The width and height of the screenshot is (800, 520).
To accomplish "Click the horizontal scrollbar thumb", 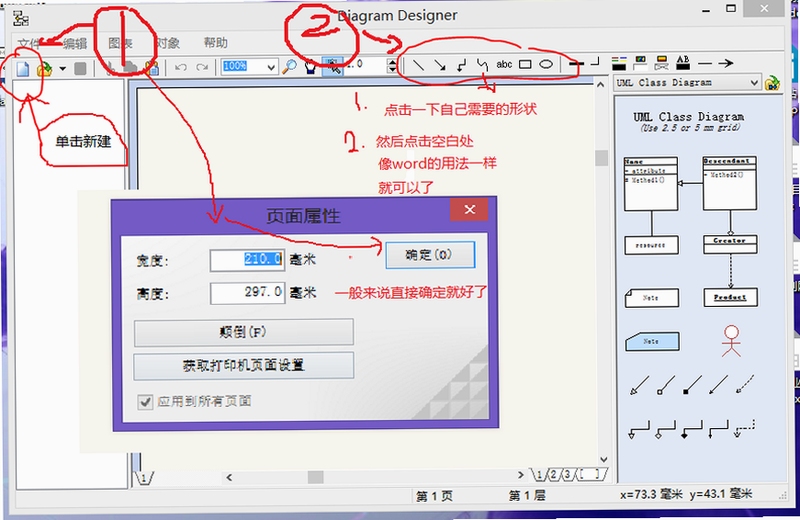I will [315, 477].
